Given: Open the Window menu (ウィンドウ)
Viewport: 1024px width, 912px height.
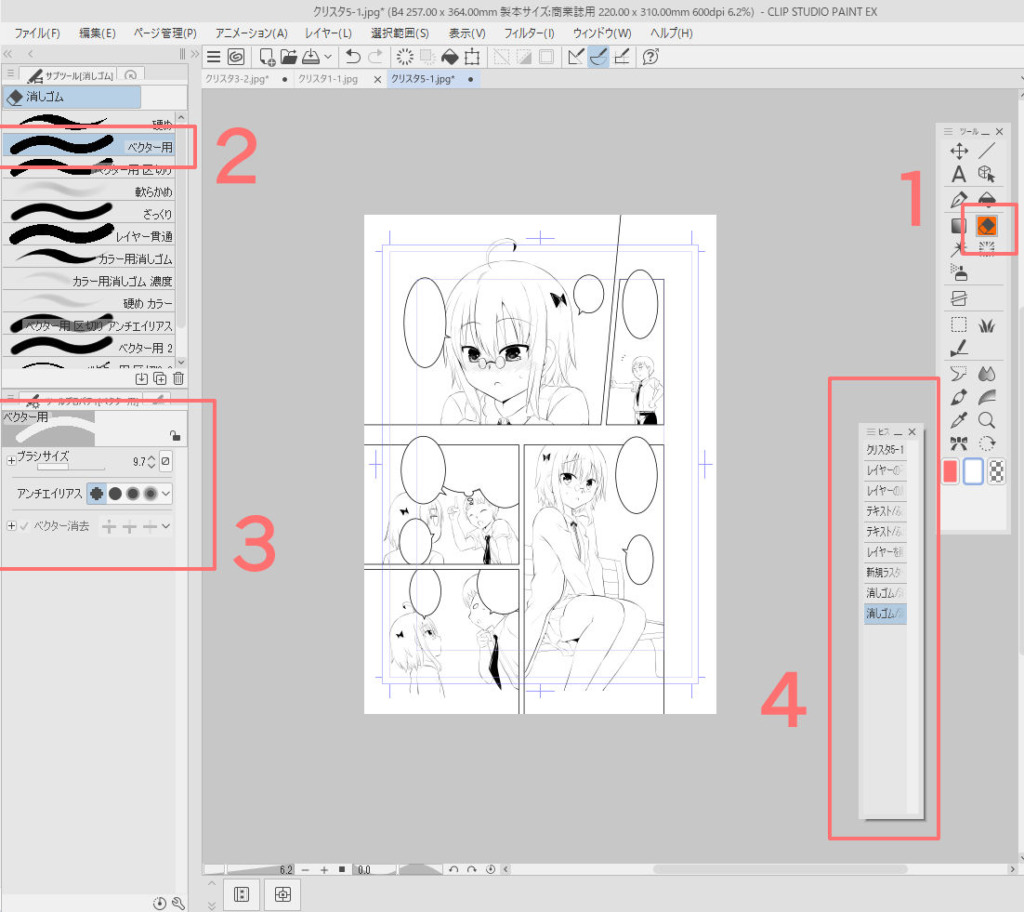Looking at the screenshot, I should point(602,33).
